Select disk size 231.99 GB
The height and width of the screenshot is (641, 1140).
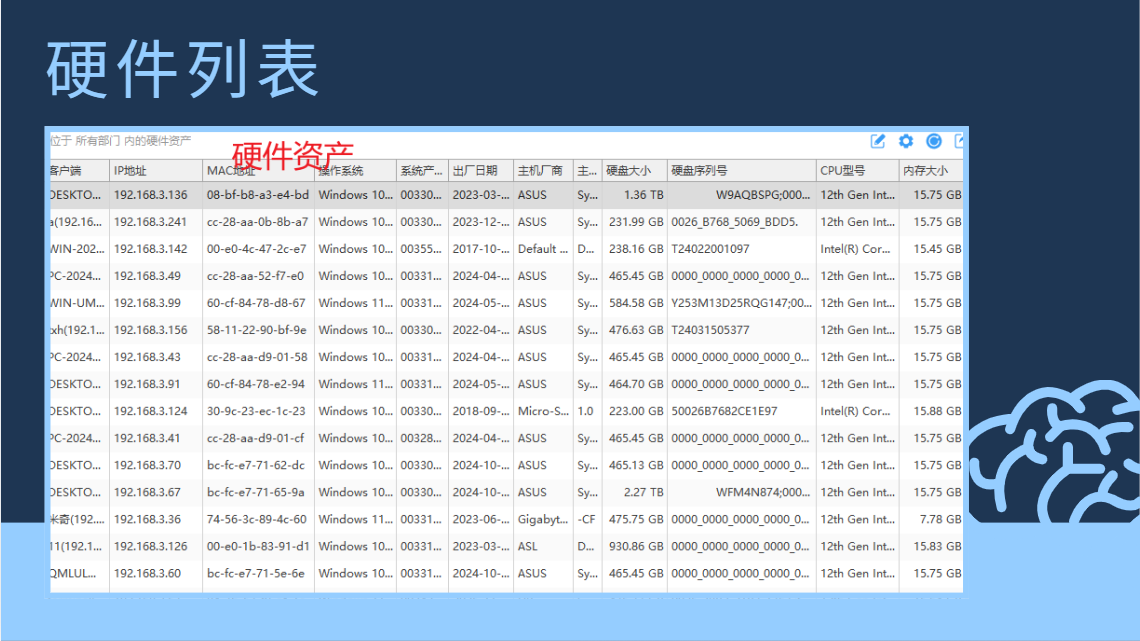(636, 222)
